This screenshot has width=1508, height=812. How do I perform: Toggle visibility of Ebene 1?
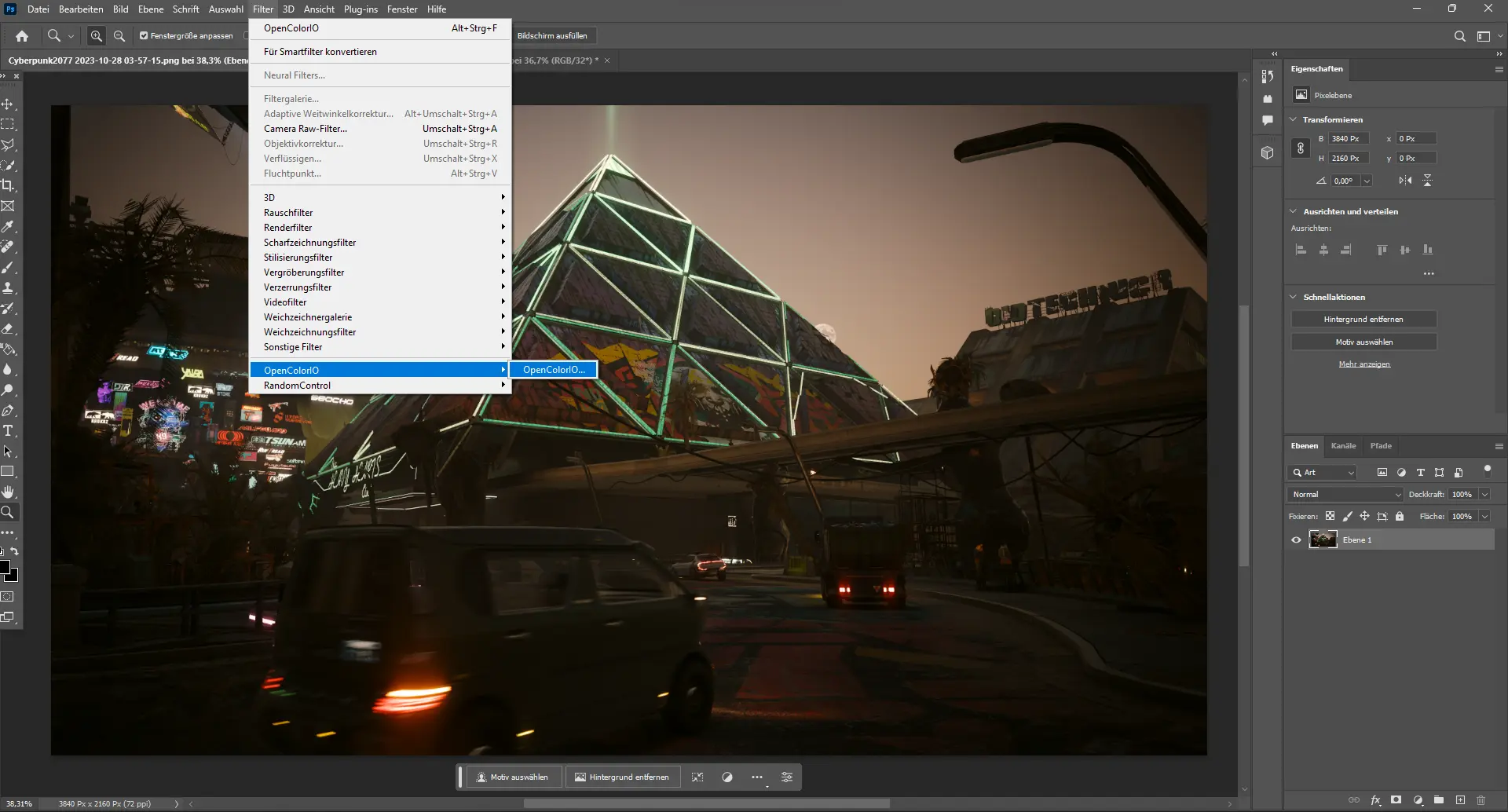click(1296, 540)
